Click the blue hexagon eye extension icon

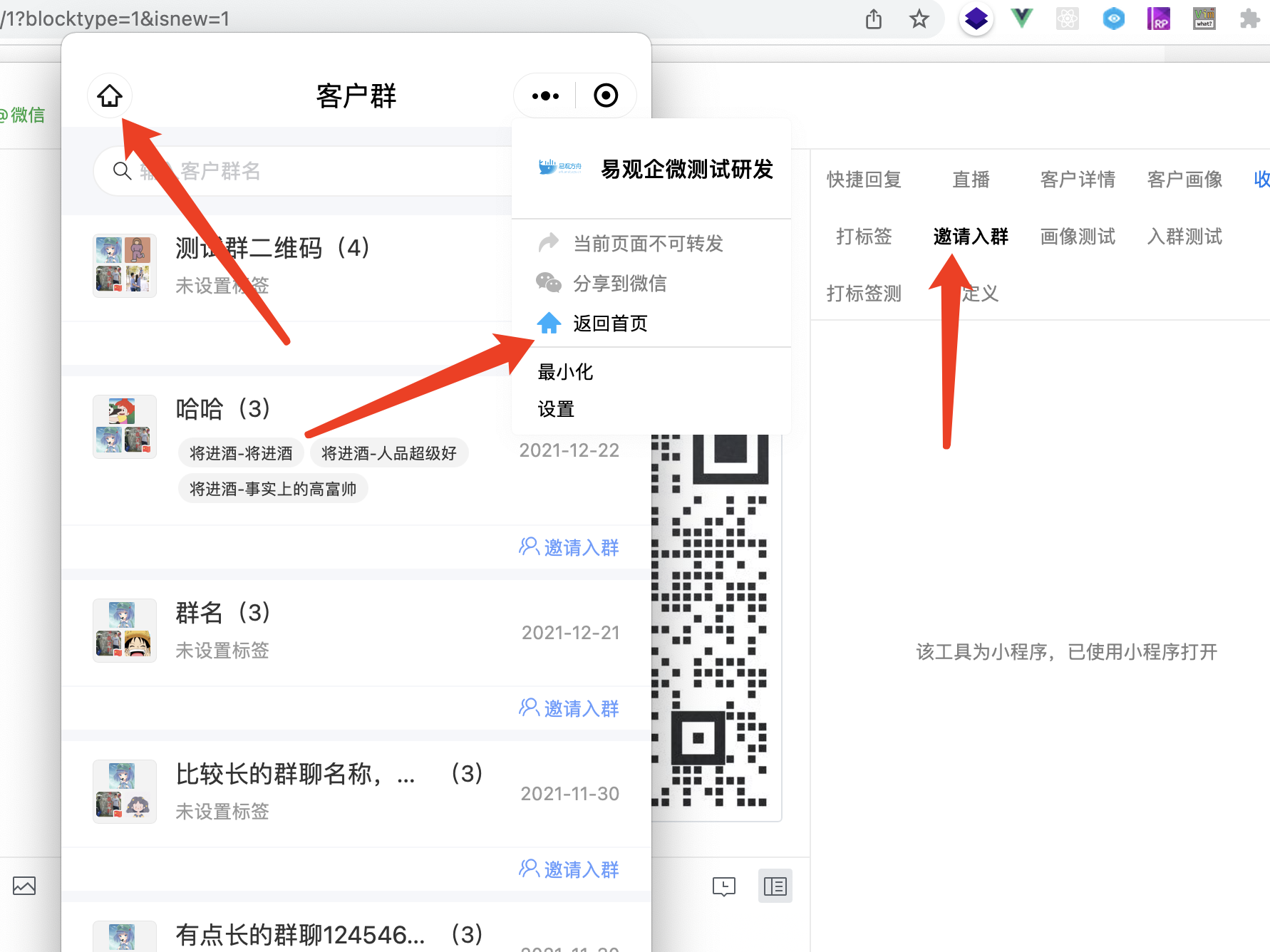[1113, 19]
